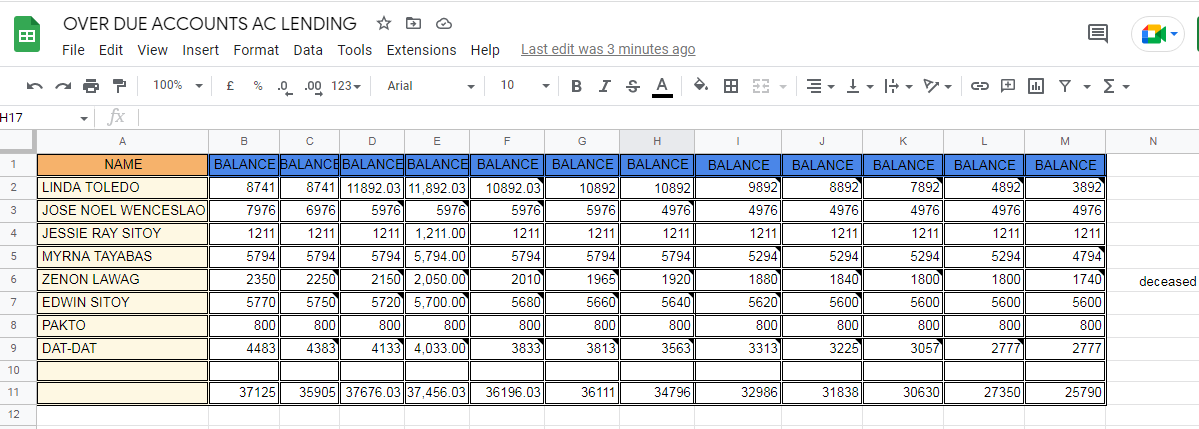Open the Arial font dropdown
Screen dimensions: 1199x429
tap(431, 86)
